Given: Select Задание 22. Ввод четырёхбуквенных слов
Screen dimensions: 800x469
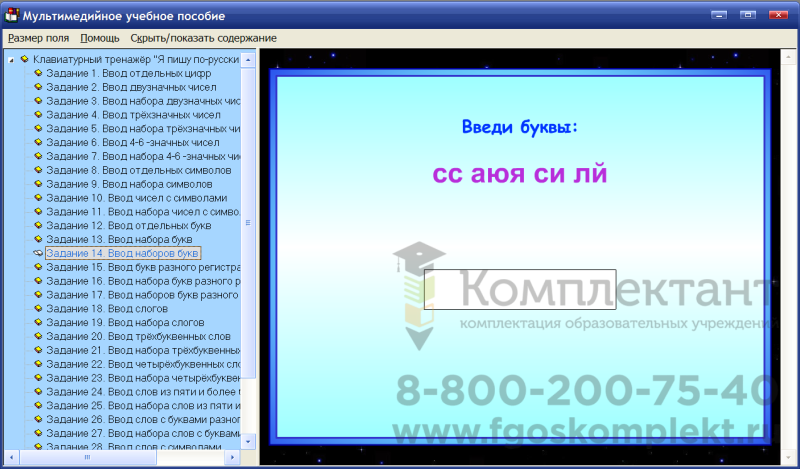Looking at the screenshot, I should [143, 363].
